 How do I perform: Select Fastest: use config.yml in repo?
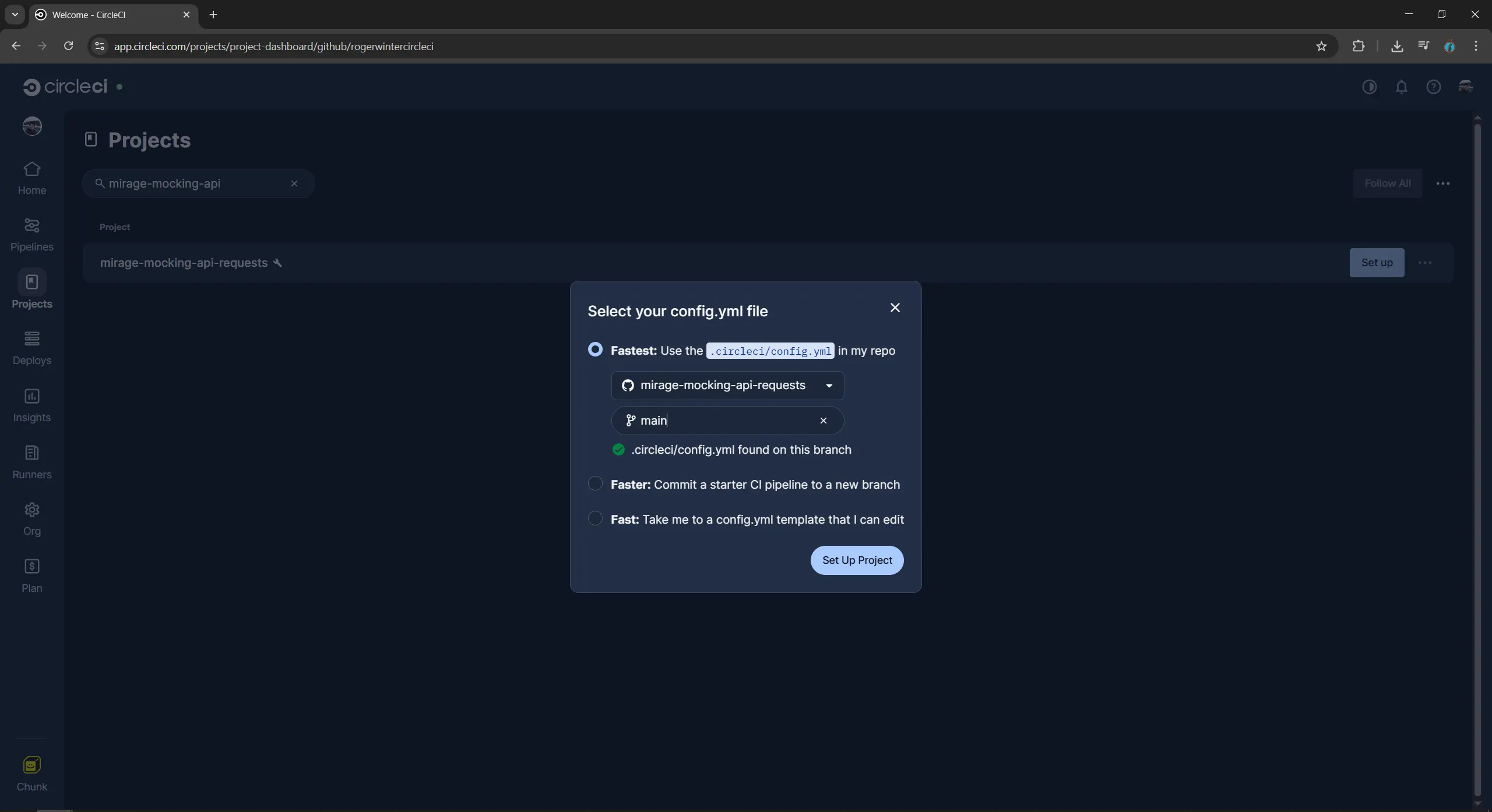[x=594, y=349]
